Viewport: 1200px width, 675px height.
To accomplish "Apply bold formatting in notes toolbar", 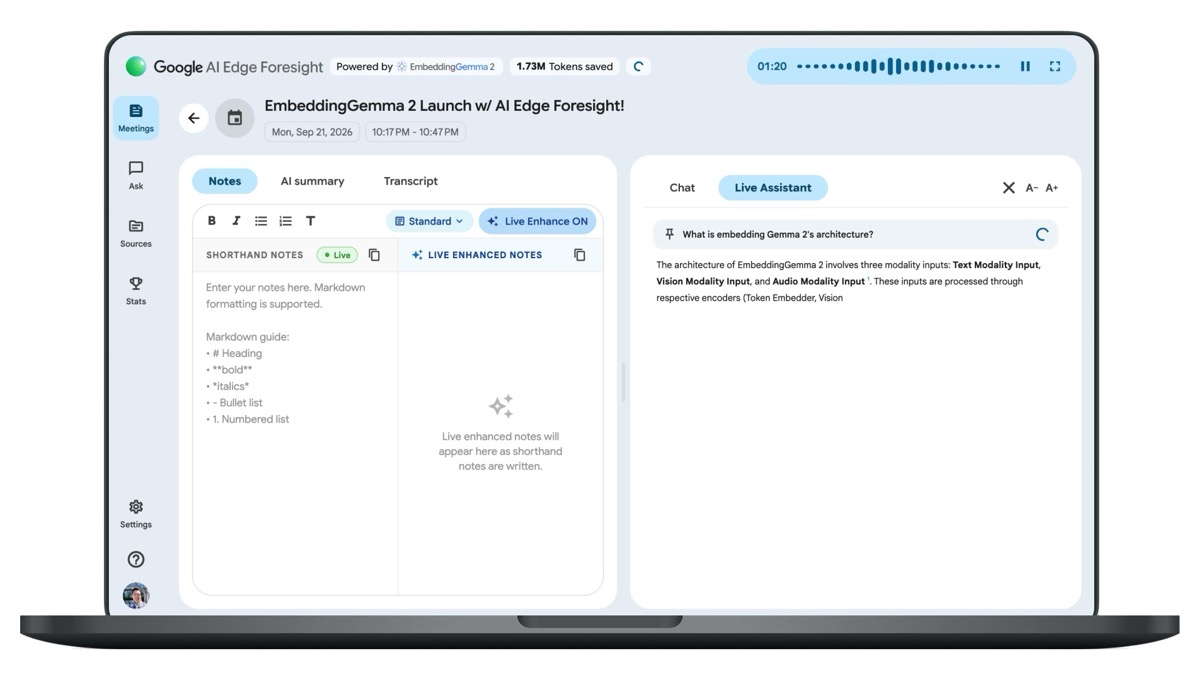I will point(212,221).
